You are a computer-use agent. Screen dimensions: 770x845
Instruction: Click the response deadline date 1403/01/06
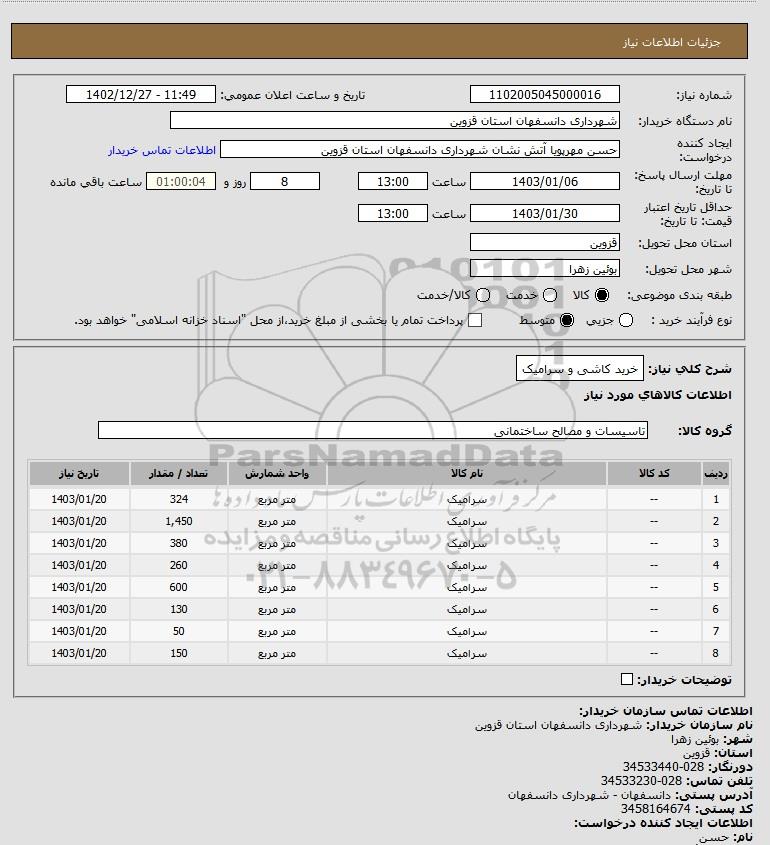point(545,181)
